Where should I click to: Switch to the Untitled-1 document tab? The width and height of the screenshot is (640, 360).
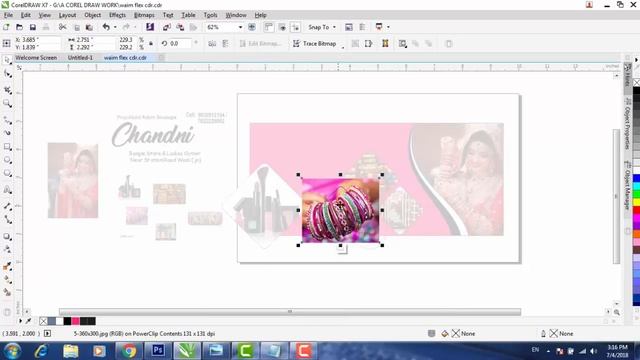[80, 58]
